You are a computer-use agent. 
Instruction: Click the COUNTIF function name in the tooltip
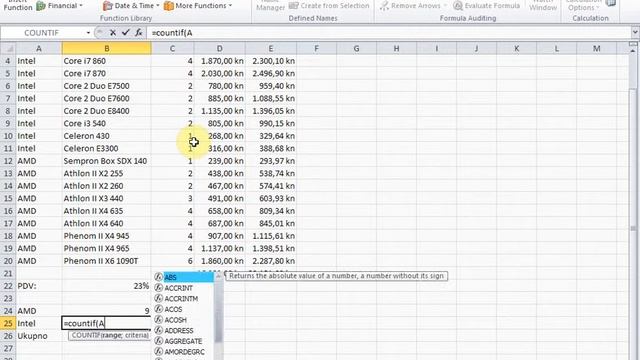(86, 335)
